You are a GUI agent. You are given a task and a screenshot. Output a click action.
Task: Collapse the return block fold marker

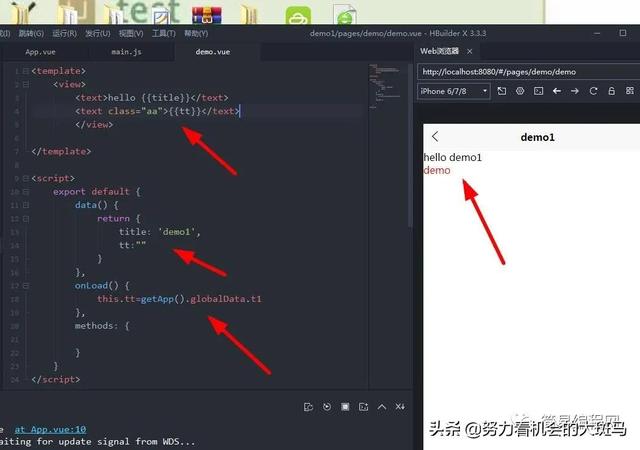point(26,219)
